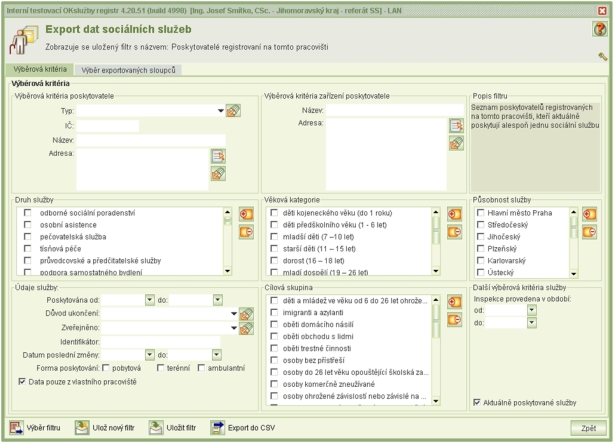Clear facility Adresa with eraser icon
Image resolution: width=614 pixels, height=443 pixels.
coord(456,143)
